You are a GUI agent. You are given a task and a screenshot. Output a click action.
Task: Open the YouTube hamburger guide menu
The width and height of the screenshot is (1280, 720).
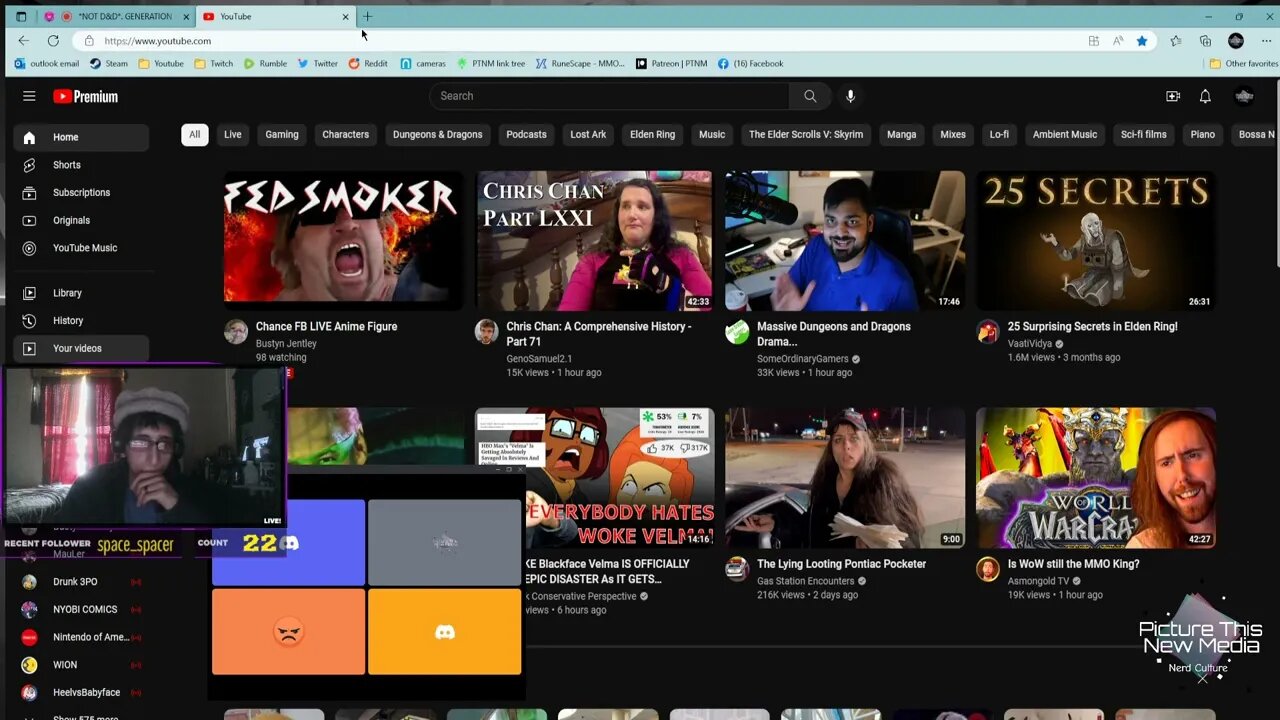coord(29,96)
